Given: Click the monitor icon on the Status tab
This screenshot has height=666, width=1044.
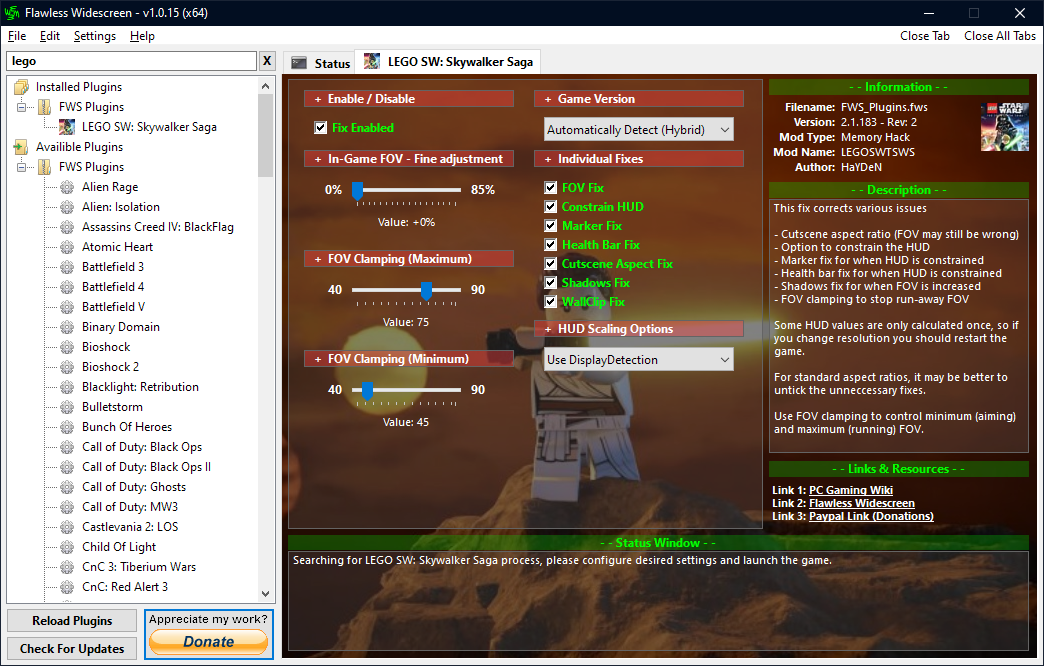Looking at the screenshot, I should (x=300, y=63).
